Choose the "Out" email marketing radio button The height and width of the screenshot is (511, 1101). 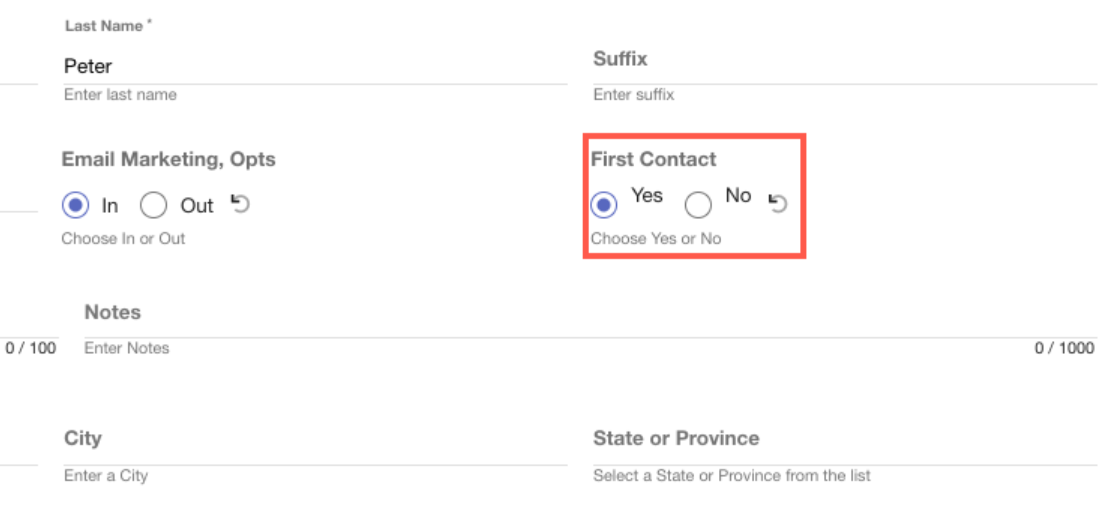[x=153, y=206]
